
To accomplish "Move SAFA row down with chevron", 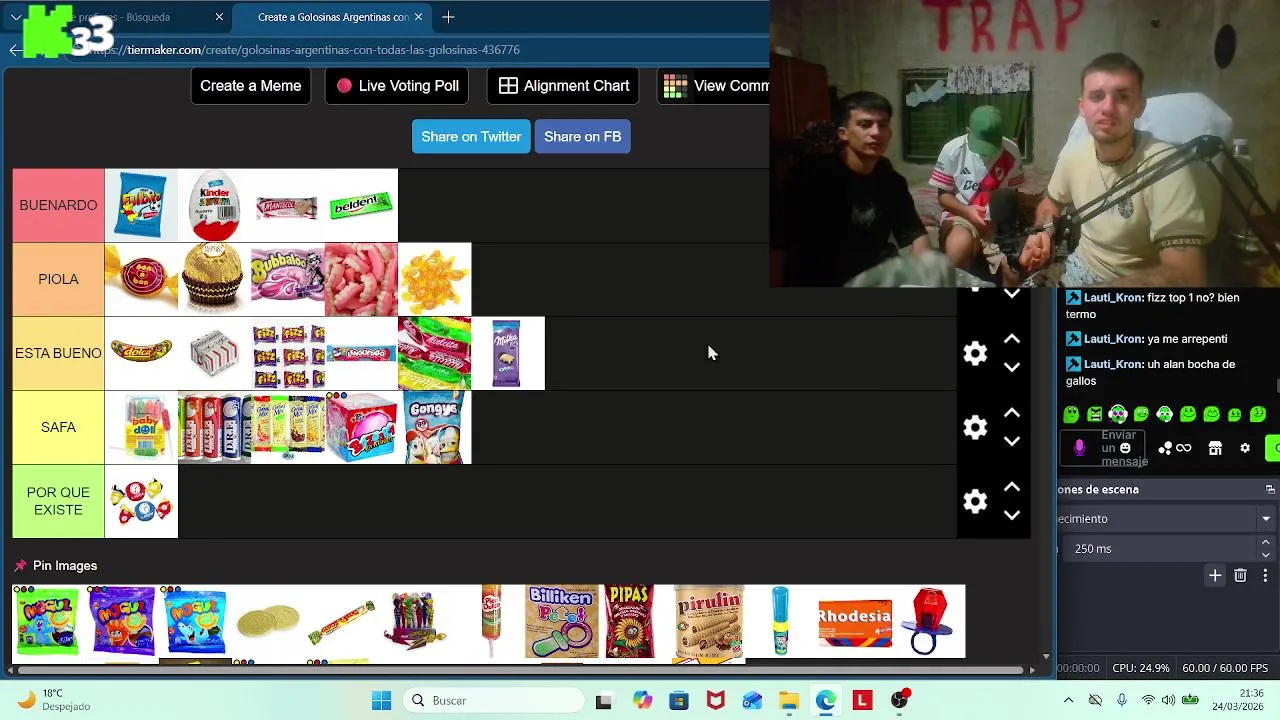I will (x=1011, y=441).
